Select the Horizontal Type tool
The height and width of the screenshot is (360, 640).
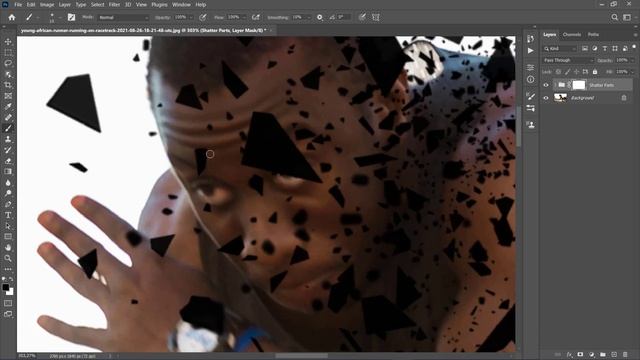pos(8,215)
